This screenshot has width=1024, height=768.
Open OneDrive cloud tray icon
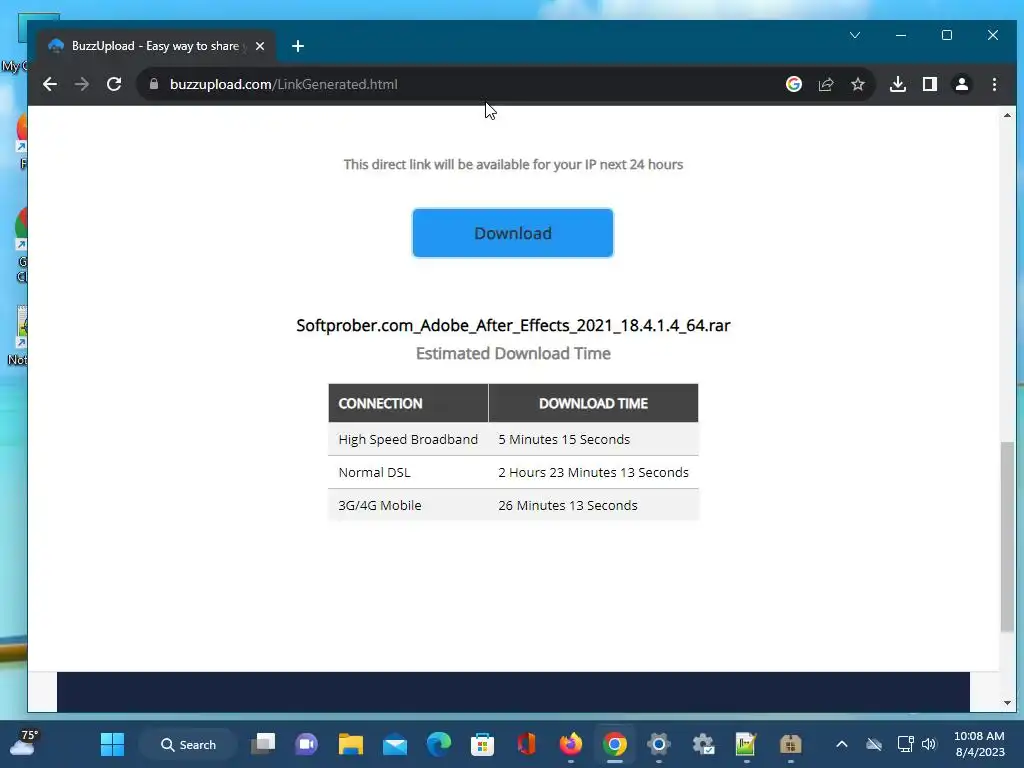874,744
